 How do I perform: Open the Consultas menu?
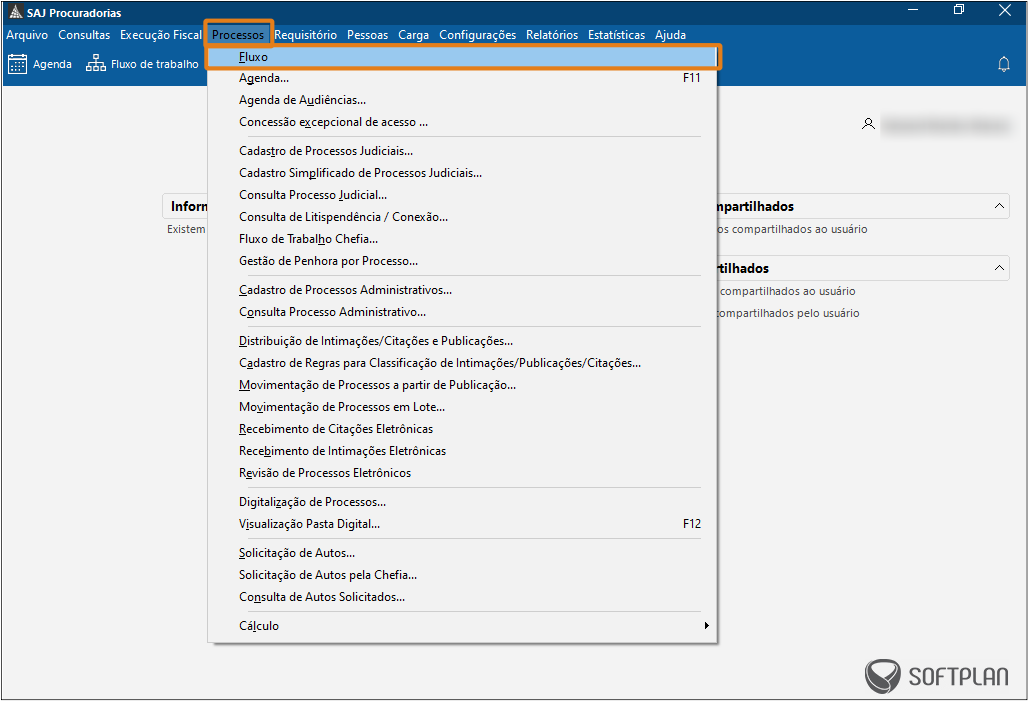point(84,35)
